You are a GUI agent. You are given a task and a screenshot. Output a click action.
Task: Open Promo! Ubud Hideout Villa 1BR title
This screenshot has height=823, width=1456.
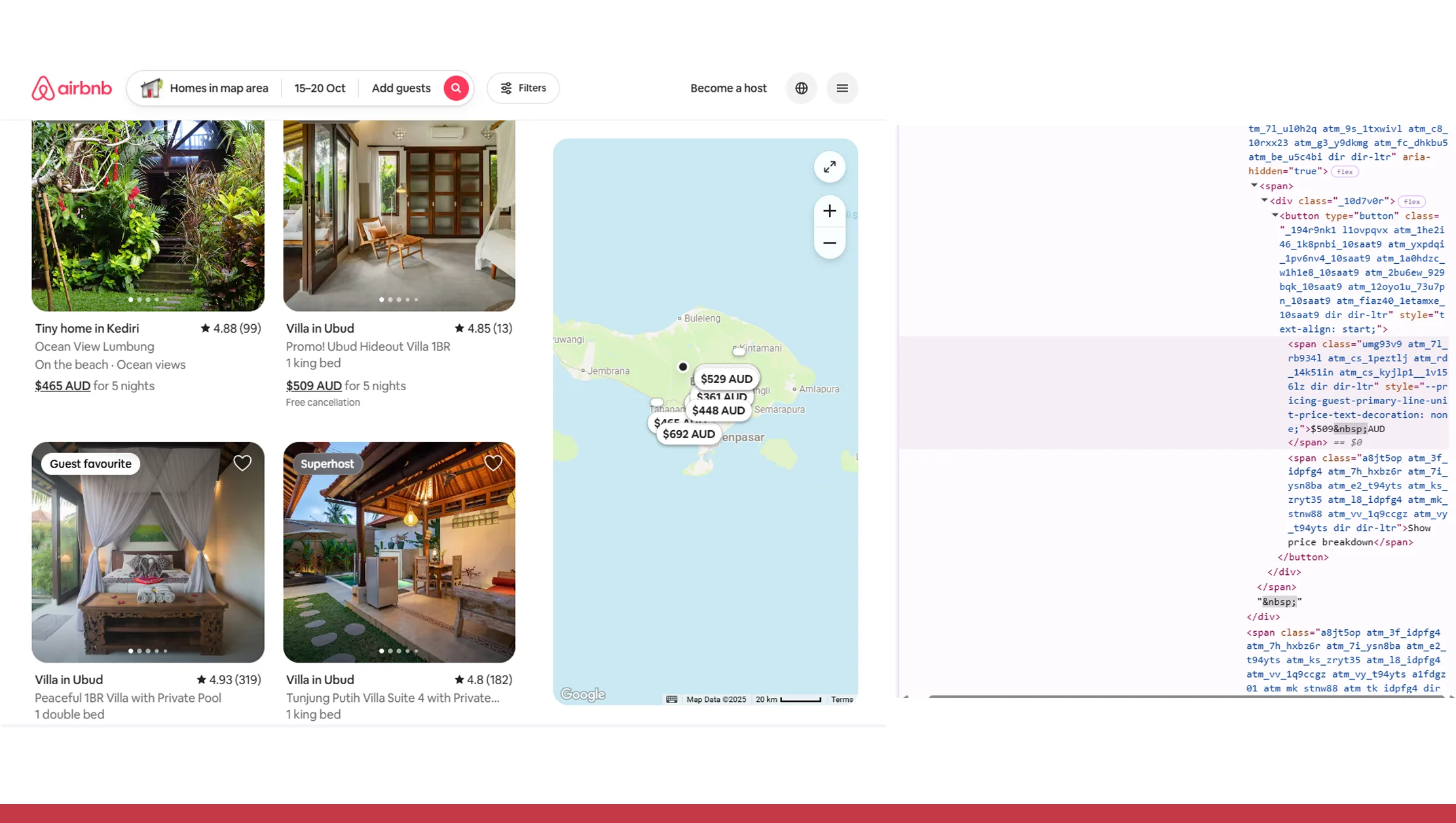click(x=368, y=346)
